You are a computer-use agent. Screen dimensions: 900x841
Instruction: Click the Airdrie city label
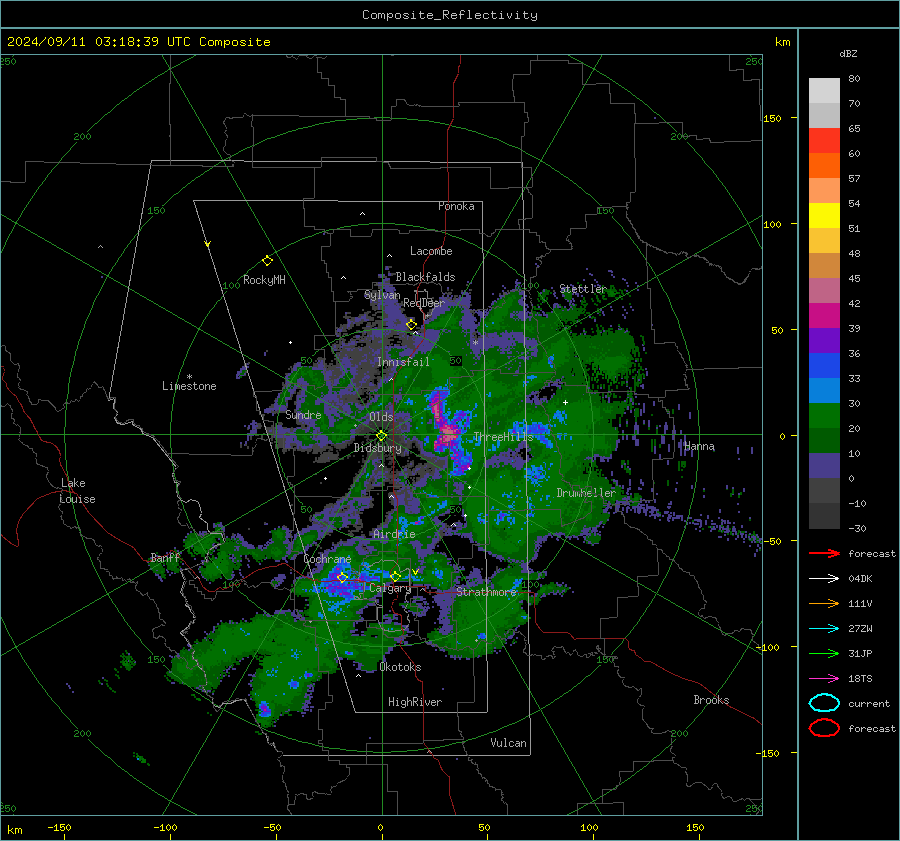tap(394, 534)
